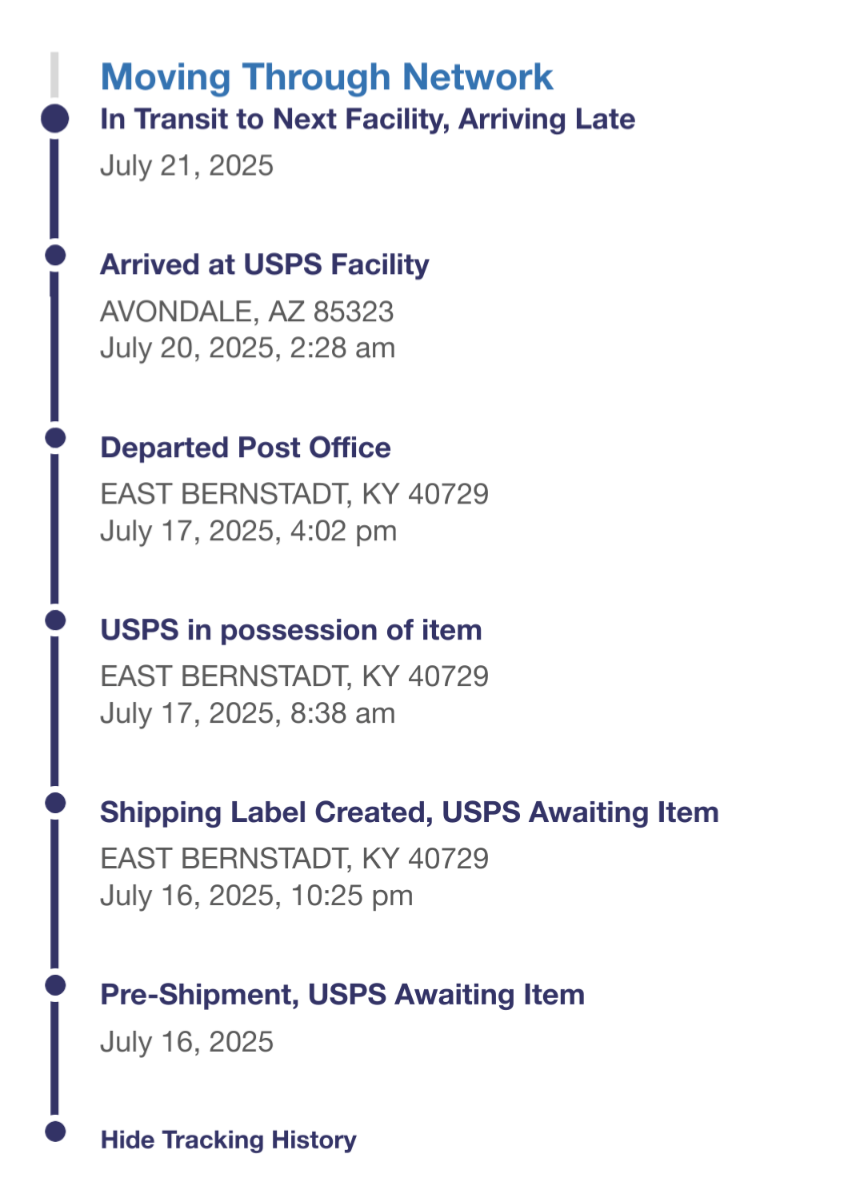The image size is (864, 1186).
Task: Click the Moving Through Network heading
Action: pyautogui.click(x=327, y=77)
